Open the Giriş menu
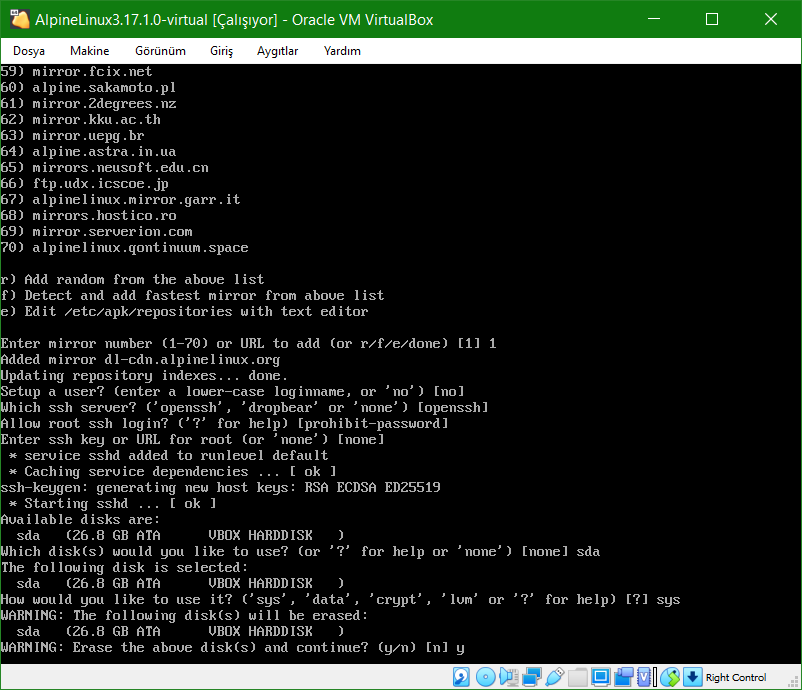Image resolution: width=802 pixels, height=690 pixels. [x=221, y=51]
